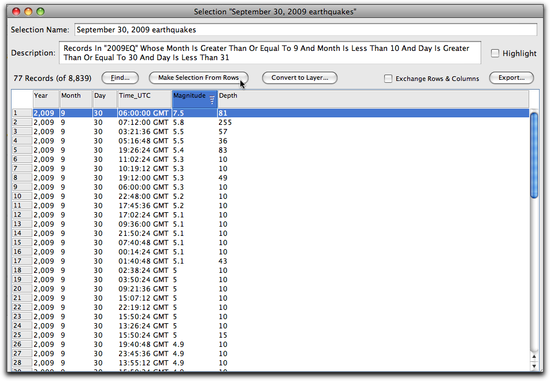This screenshot has height=381, width=550.
Task: Click time 17:45:36 GMT cell
Action: click(144, 206)
